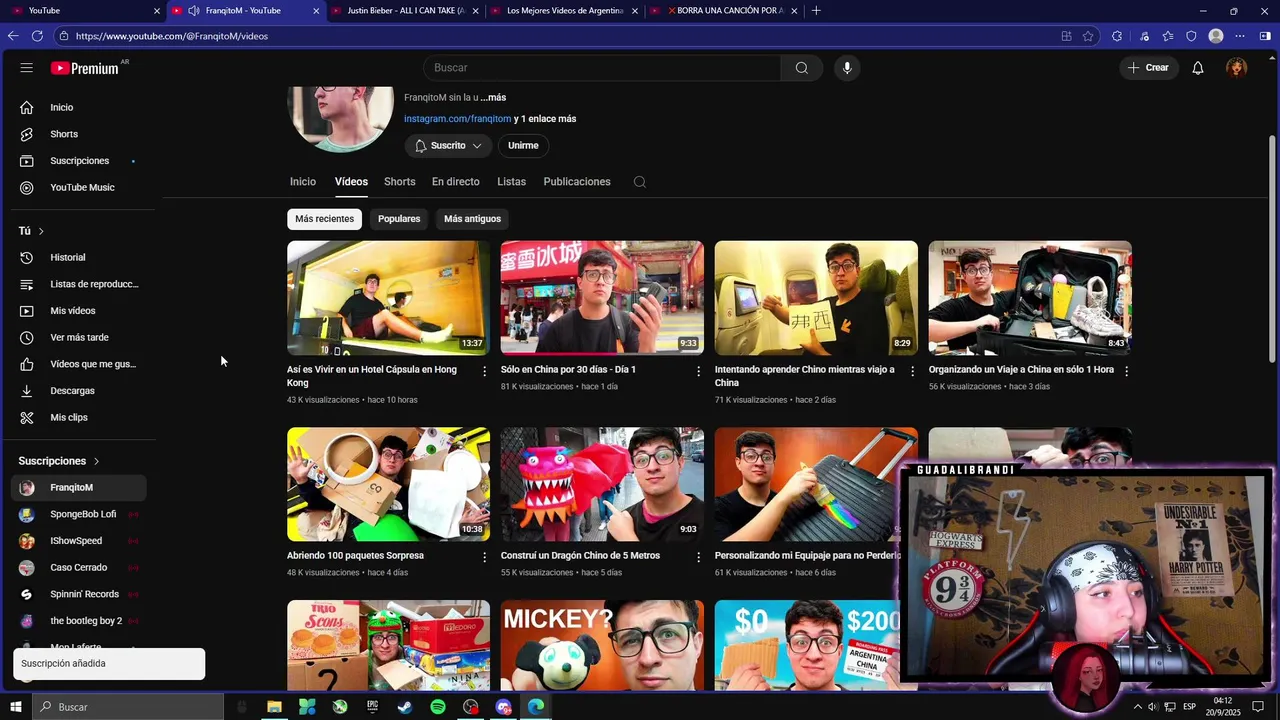The height and width of the screenshot is (720, 1280).
Task: Switch to the En directo channel tab
Action: click(x=455, y=182)
